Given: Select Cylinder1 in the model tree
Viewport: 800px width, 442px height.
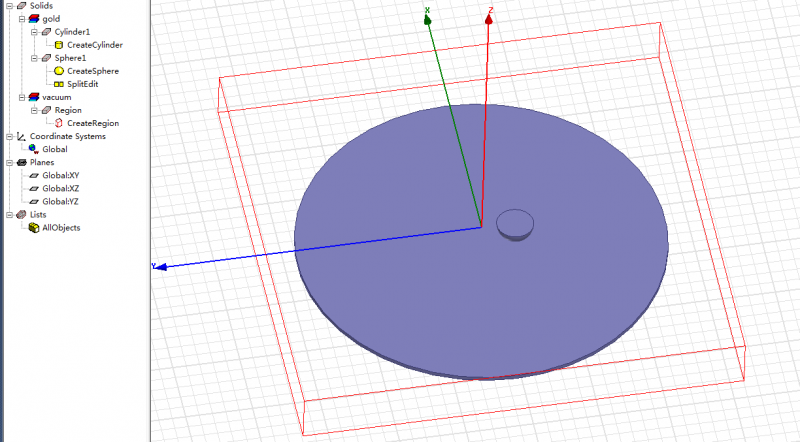Looking at the screenshot, I should [72, 32].
